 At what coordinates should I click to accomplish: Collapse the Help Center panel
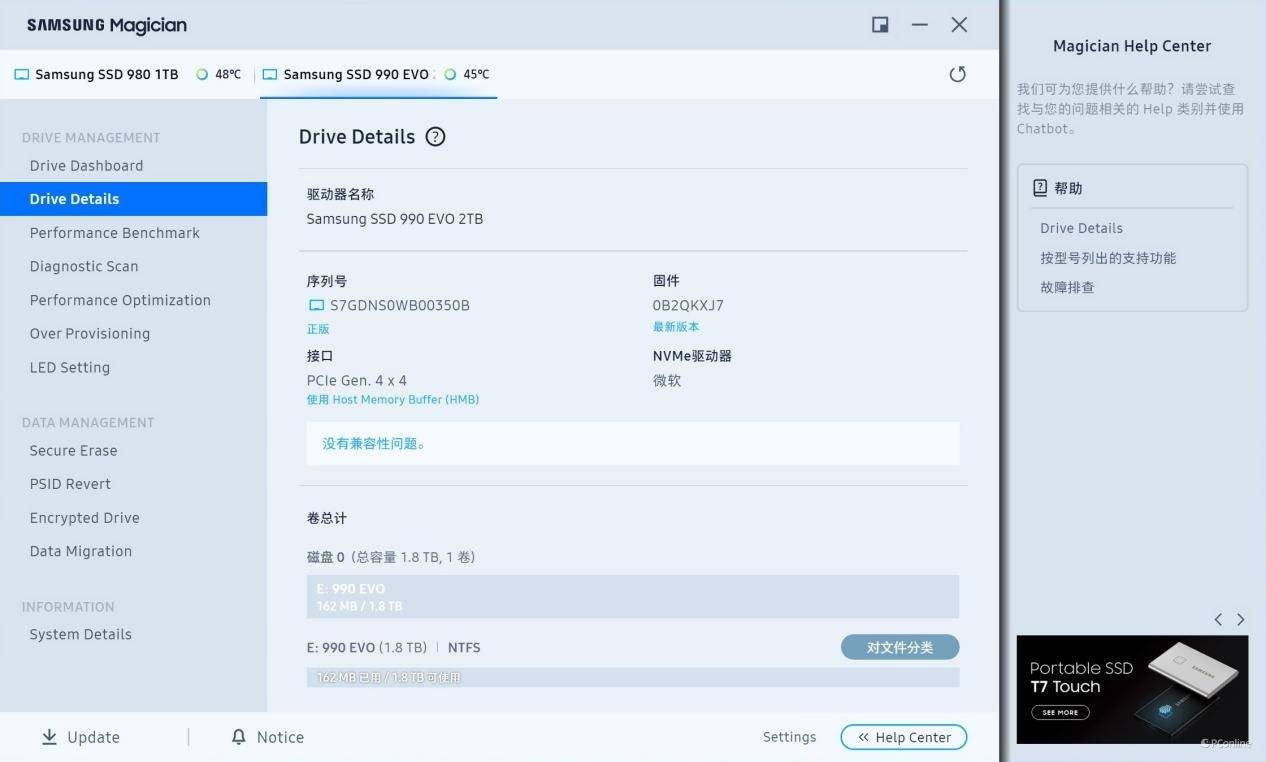coord(903,737)
